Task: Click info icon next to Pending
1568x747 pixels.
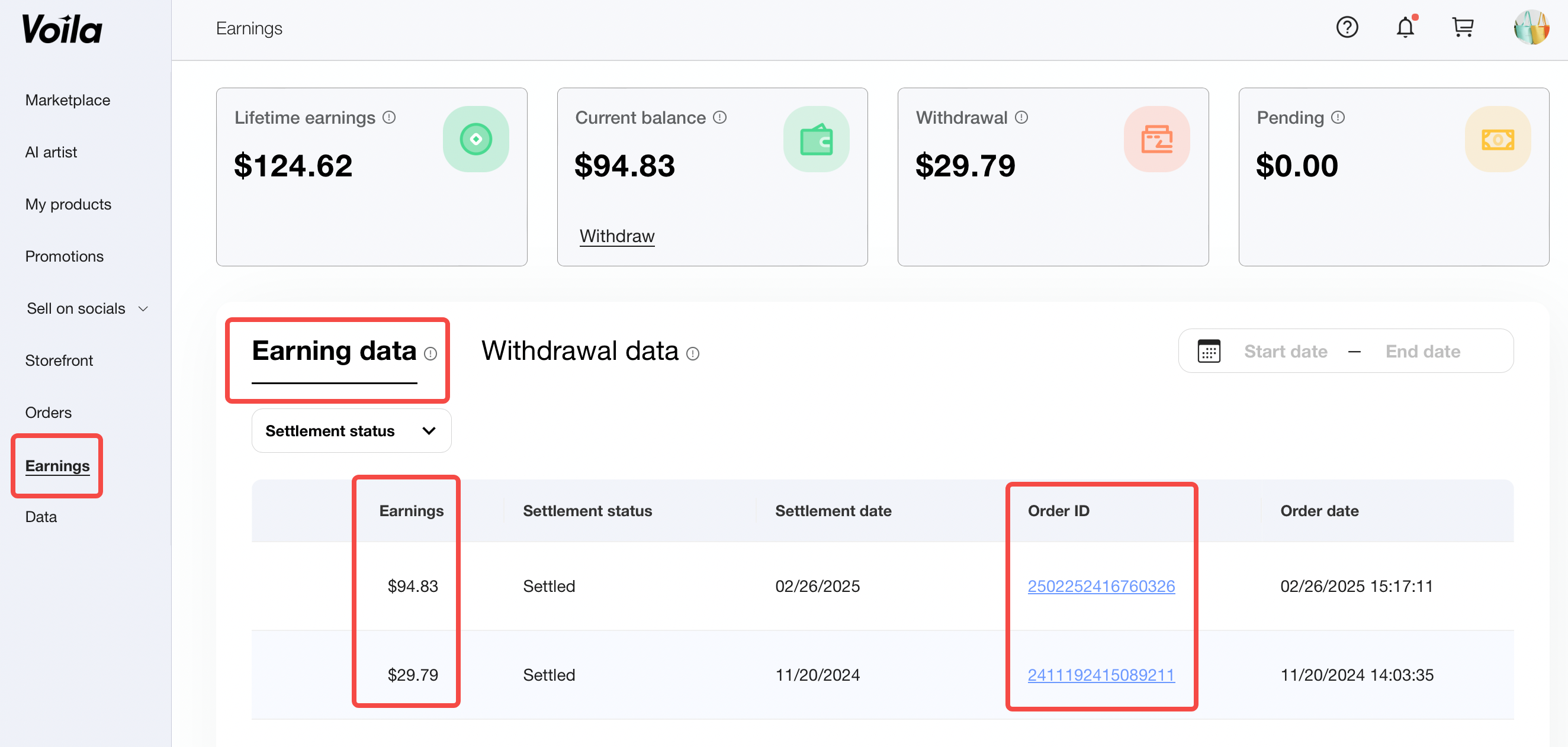Action: point(1337,117)
